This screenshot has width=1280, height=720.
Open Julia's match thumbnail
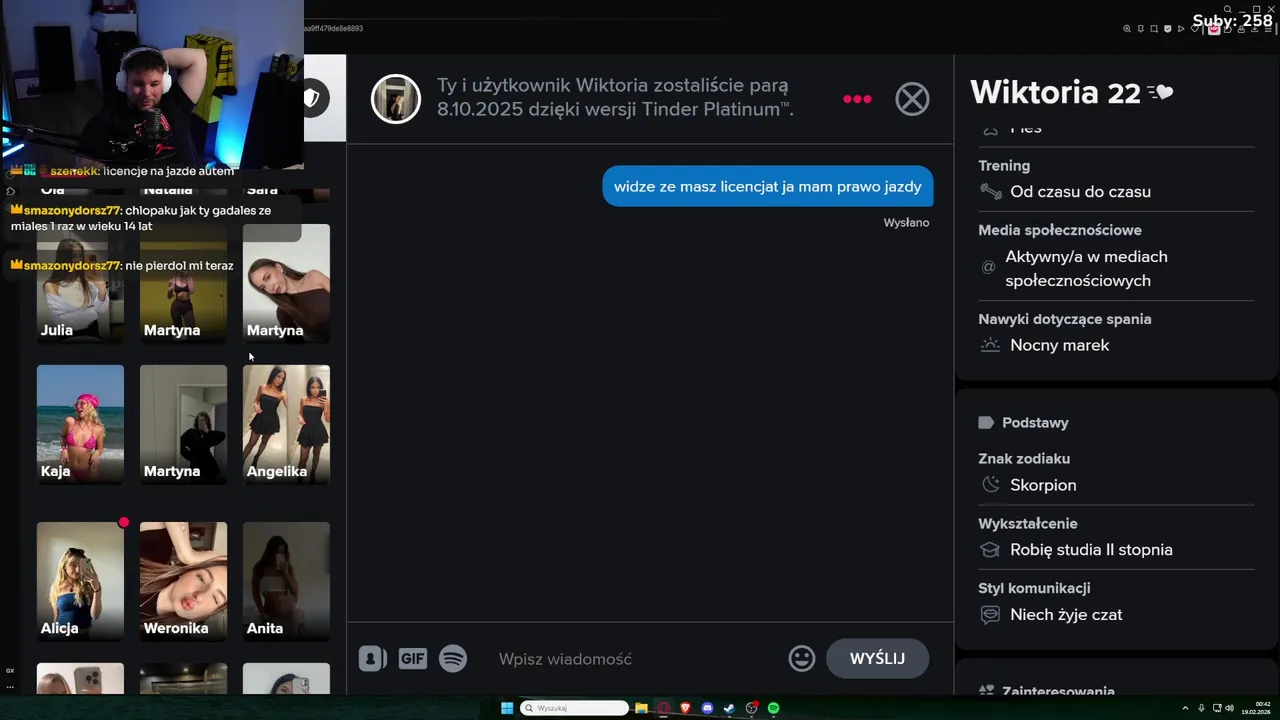pos(80,283)
